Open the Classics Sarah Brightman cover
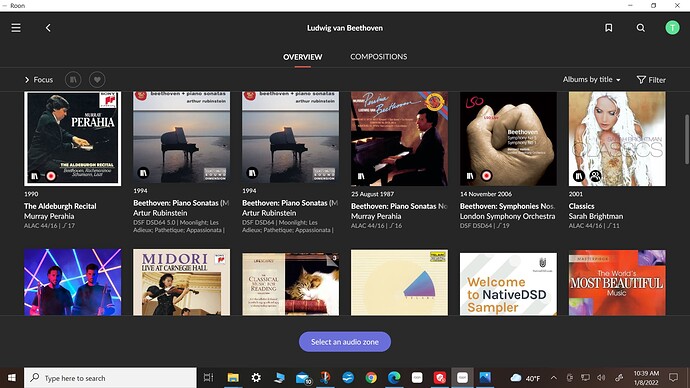This screenshot has height=388, width=690. [617, 139]
